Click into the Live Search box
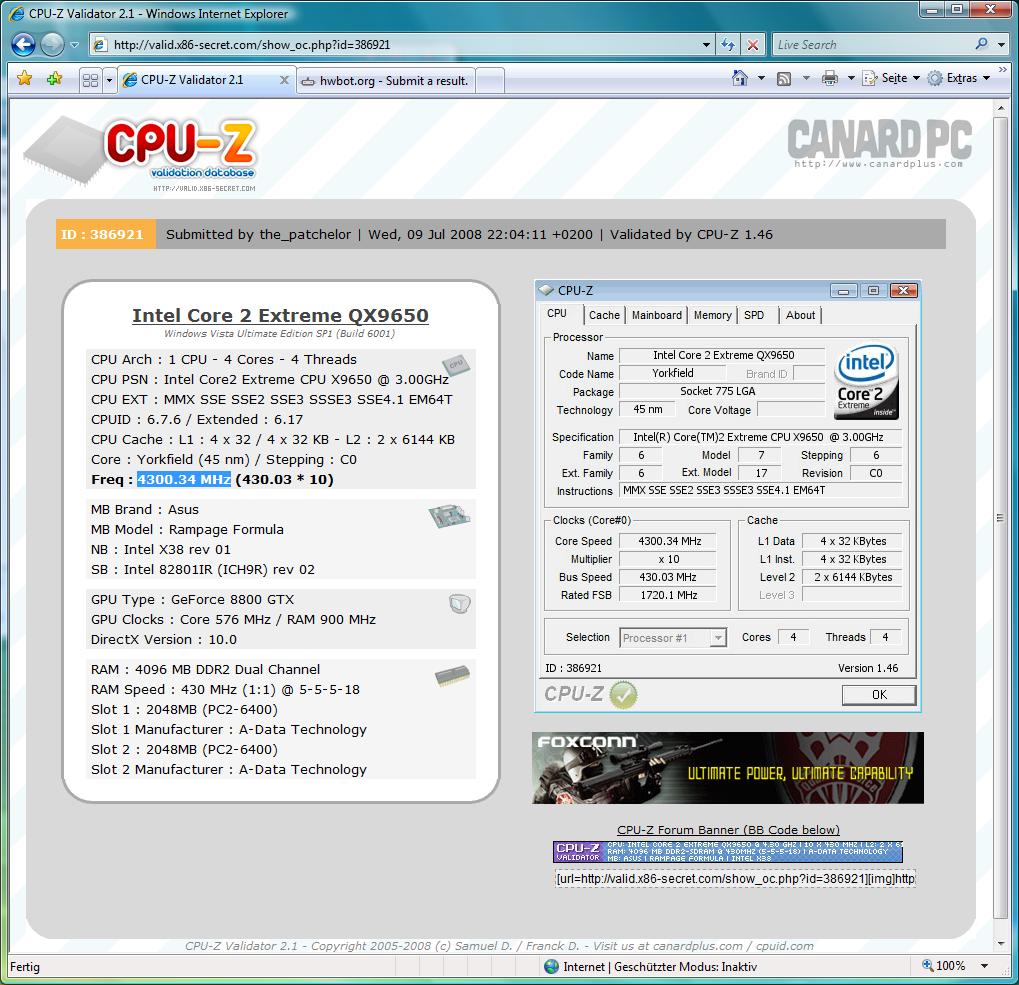 click(872, 45)
